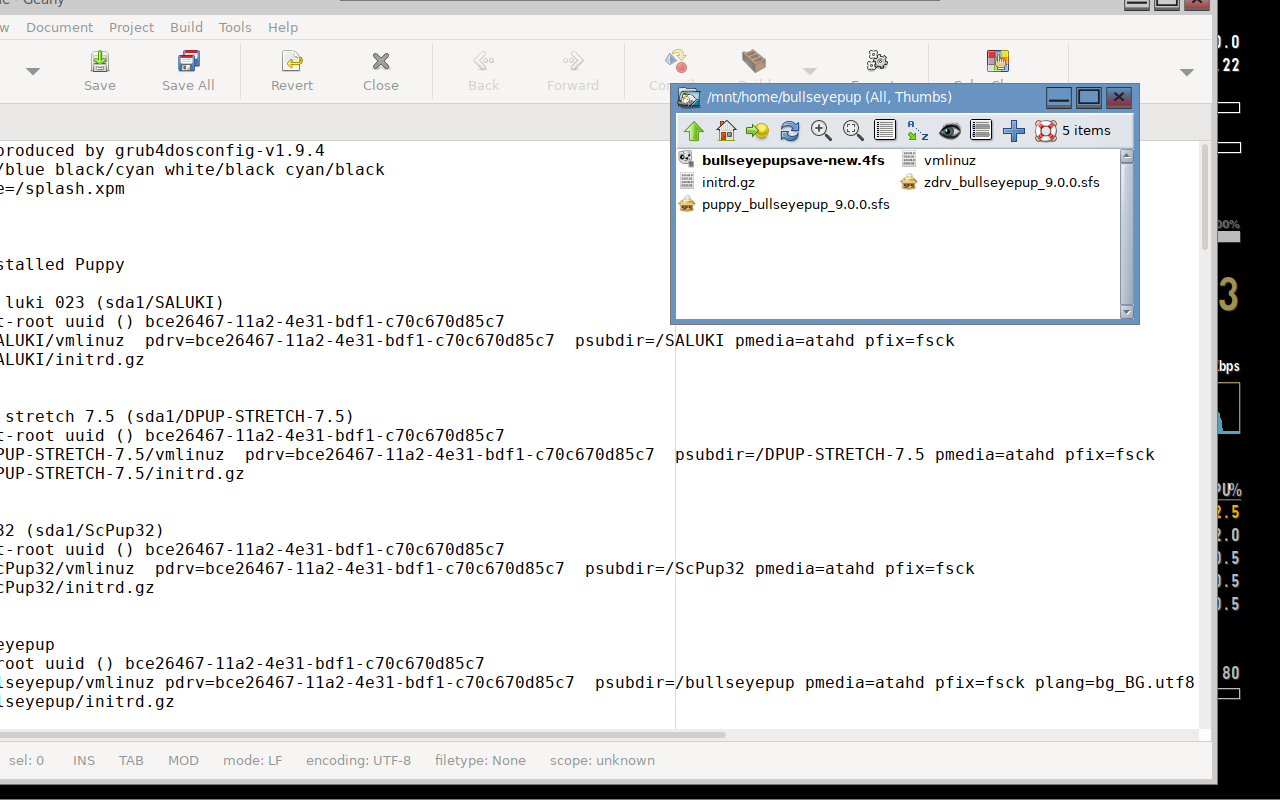Place cursor on '/splash.xpm' text
Image resolution: width=1280 pixels, height=800 pixels.
tap(69, 189)
